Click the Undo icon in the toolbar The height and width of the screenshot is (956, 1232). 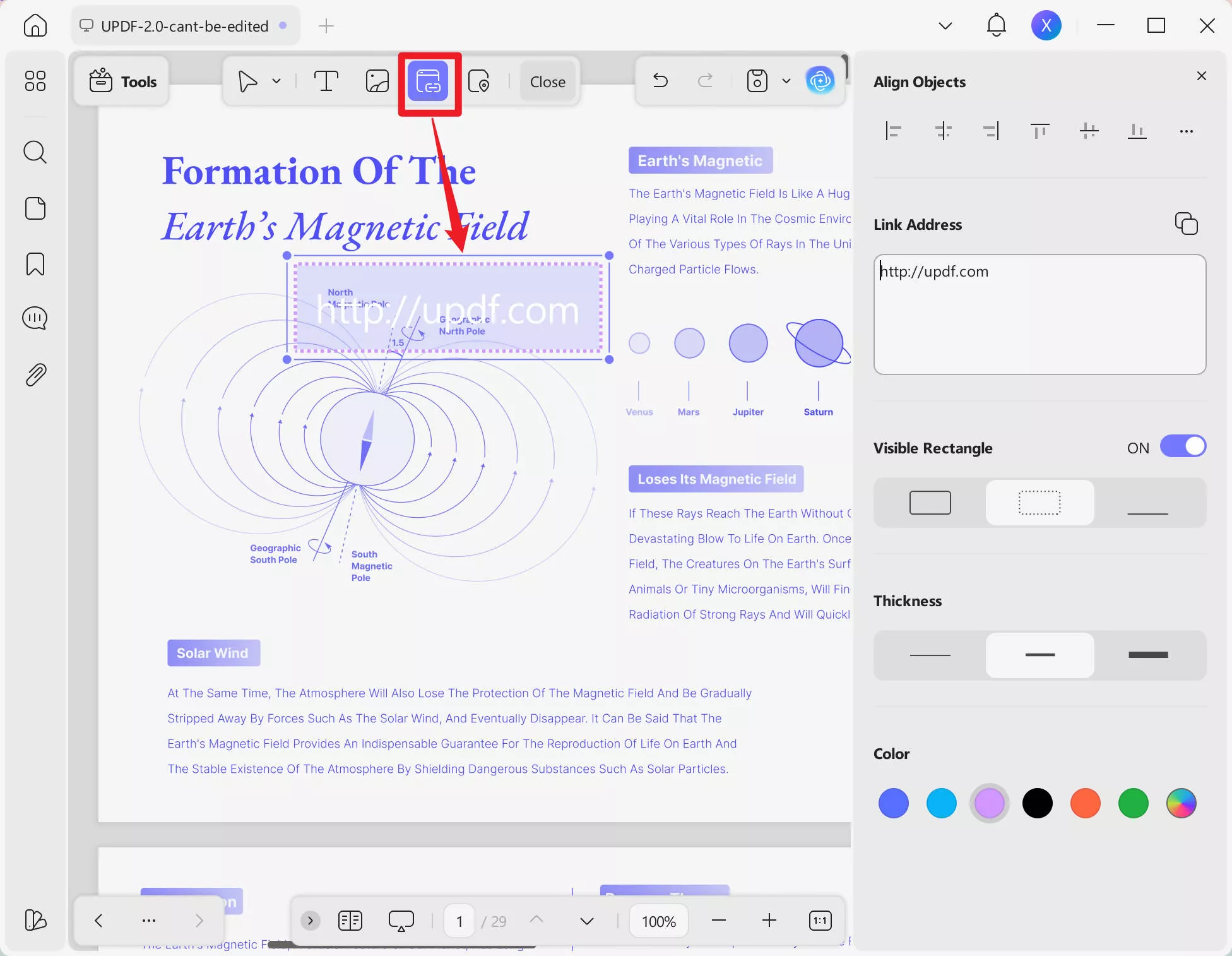pos(660,81)
